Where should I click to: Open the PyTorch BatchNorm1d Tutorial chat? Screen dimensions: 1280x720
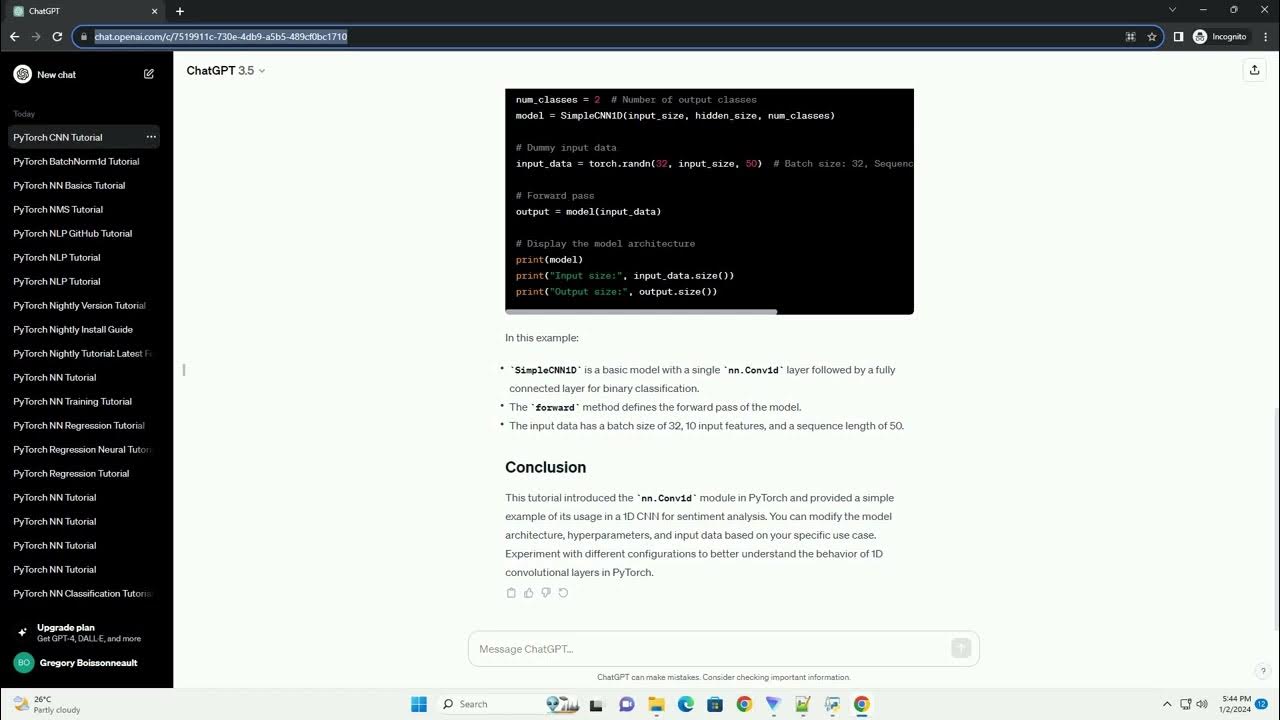76,161
